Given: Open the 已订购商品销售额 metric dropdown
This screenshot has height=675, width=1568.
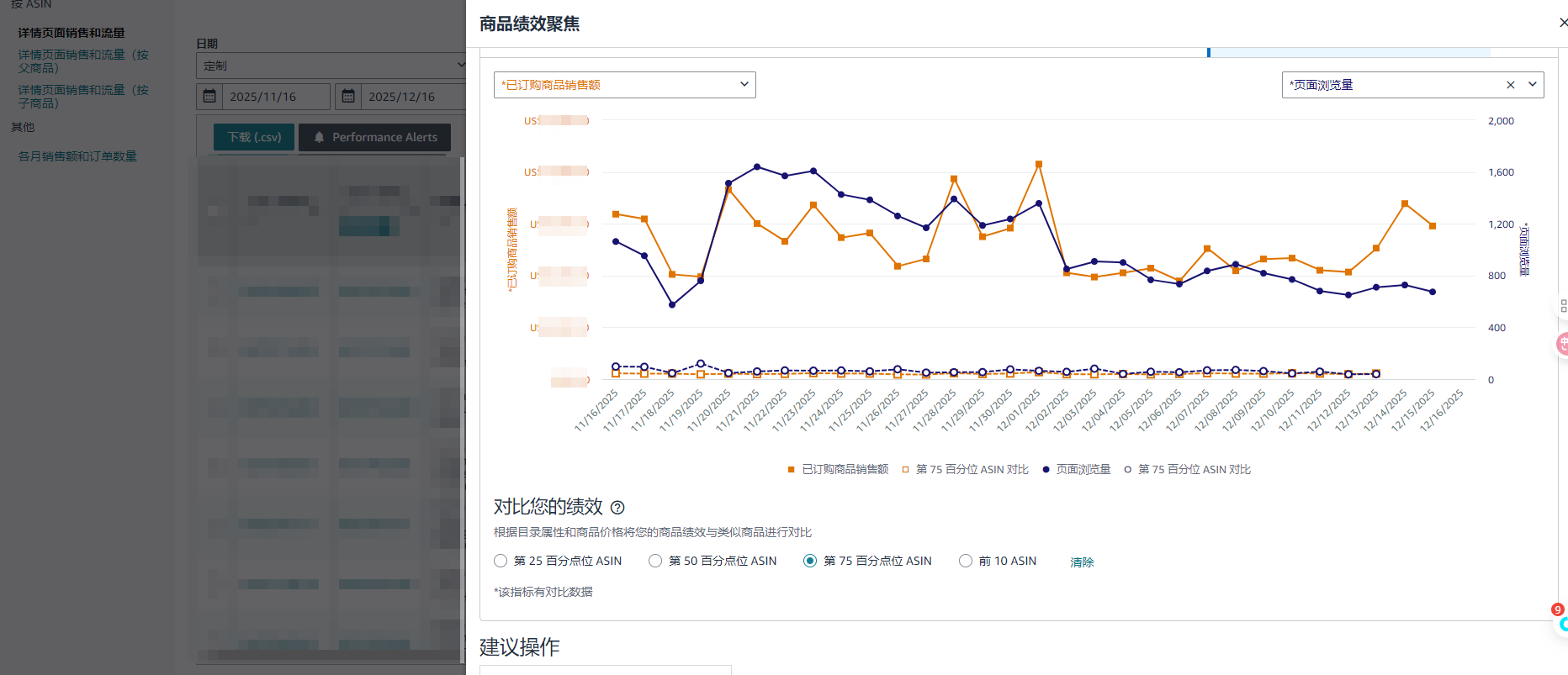Looking at the screenshot, I should (x=624, y=85).
